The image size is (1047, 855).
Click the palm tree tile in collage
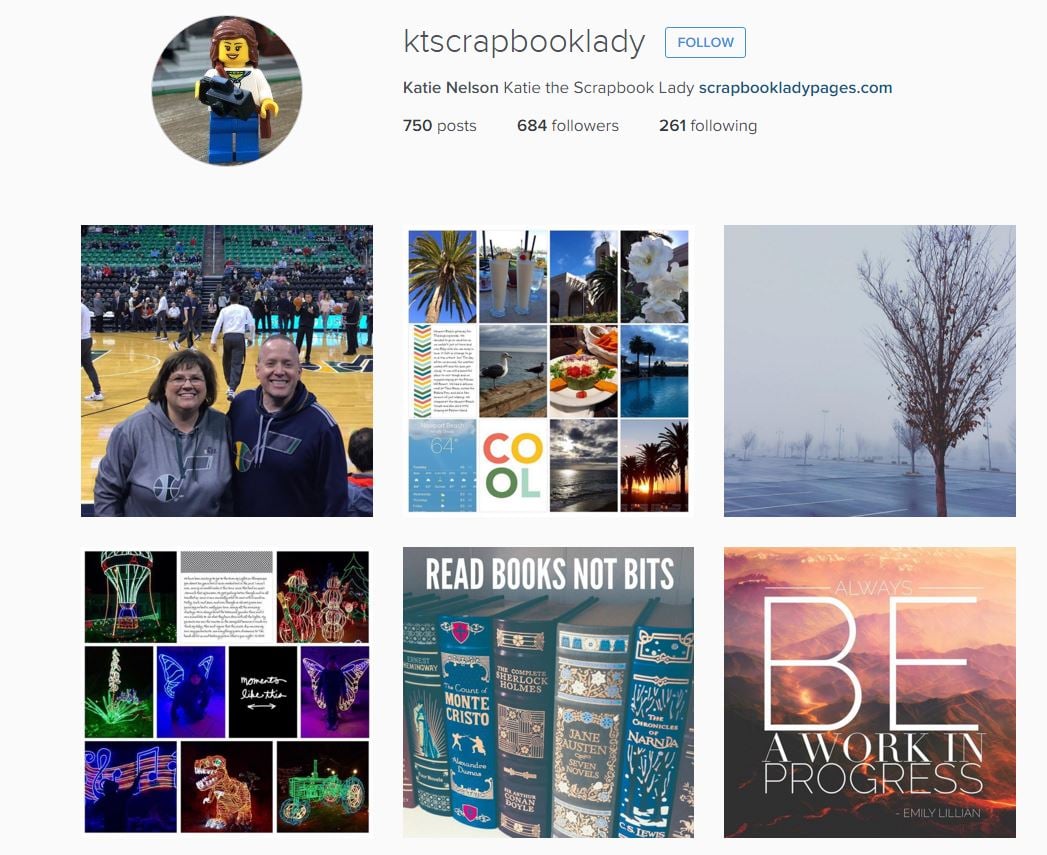coord(442,277)
